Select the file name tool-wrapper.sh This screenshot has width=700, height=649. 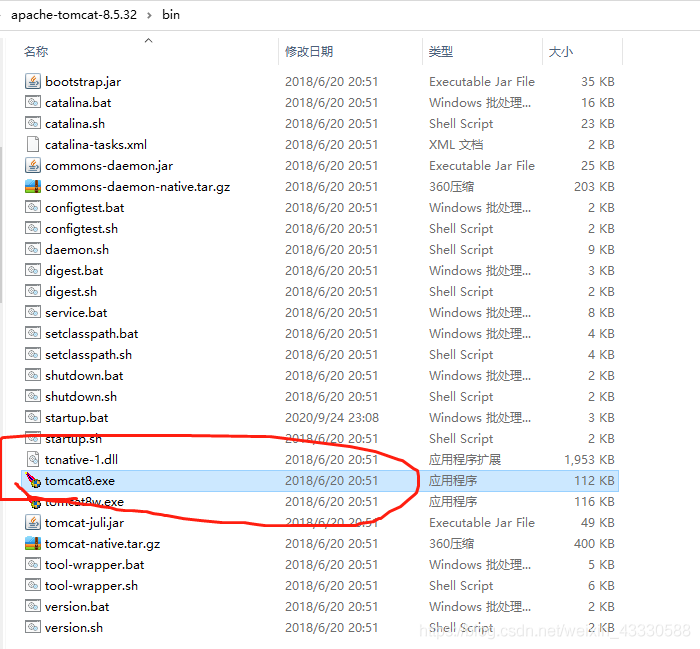tap(91, 586)
